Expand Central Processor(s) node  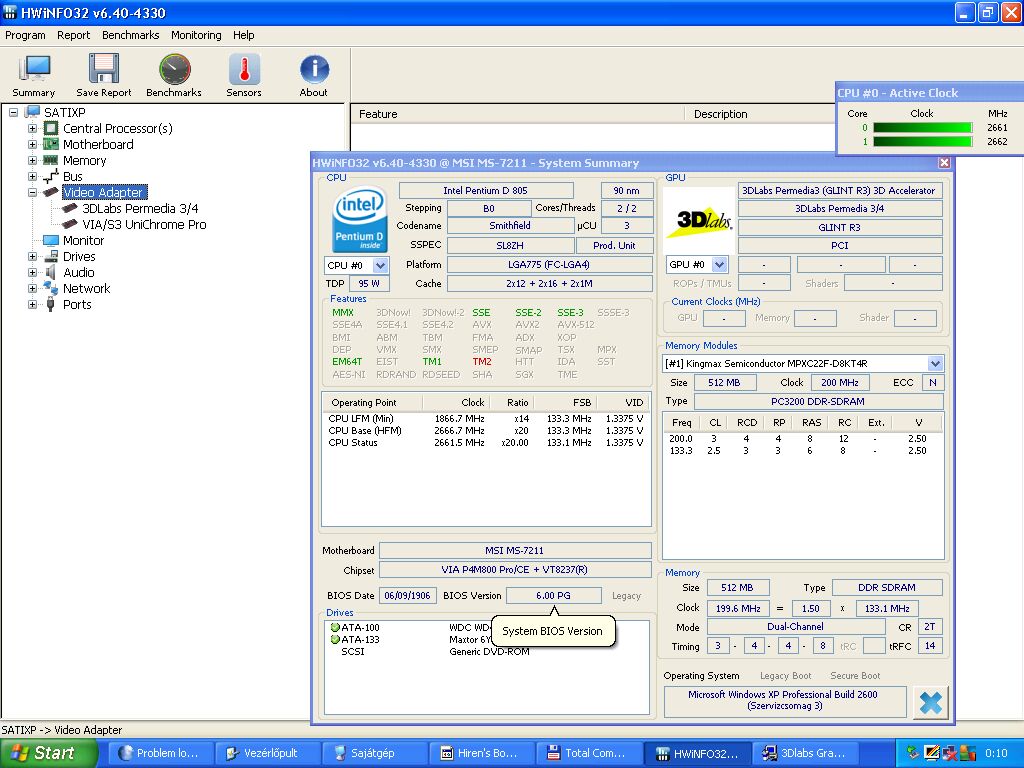tap(32, 129)
